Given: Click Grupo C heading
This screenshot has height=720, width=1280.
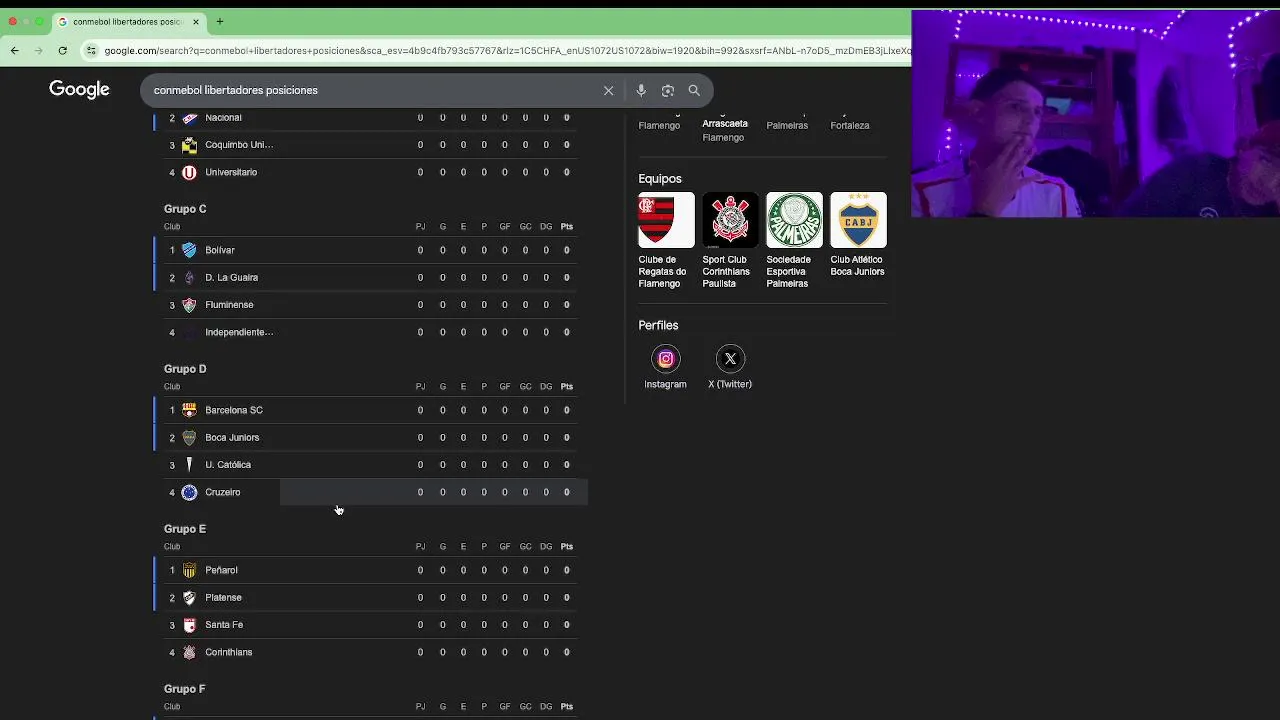Looking at the screenshot, I should [x=185, y=209].
